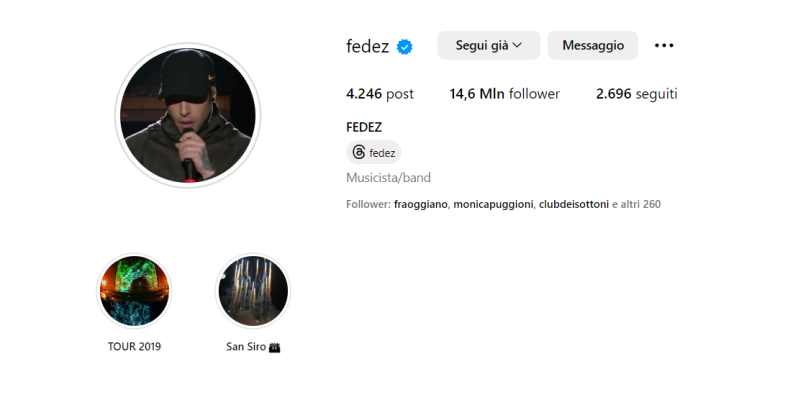
Task: Open the Threads icon link
Action: pos(359,152)
